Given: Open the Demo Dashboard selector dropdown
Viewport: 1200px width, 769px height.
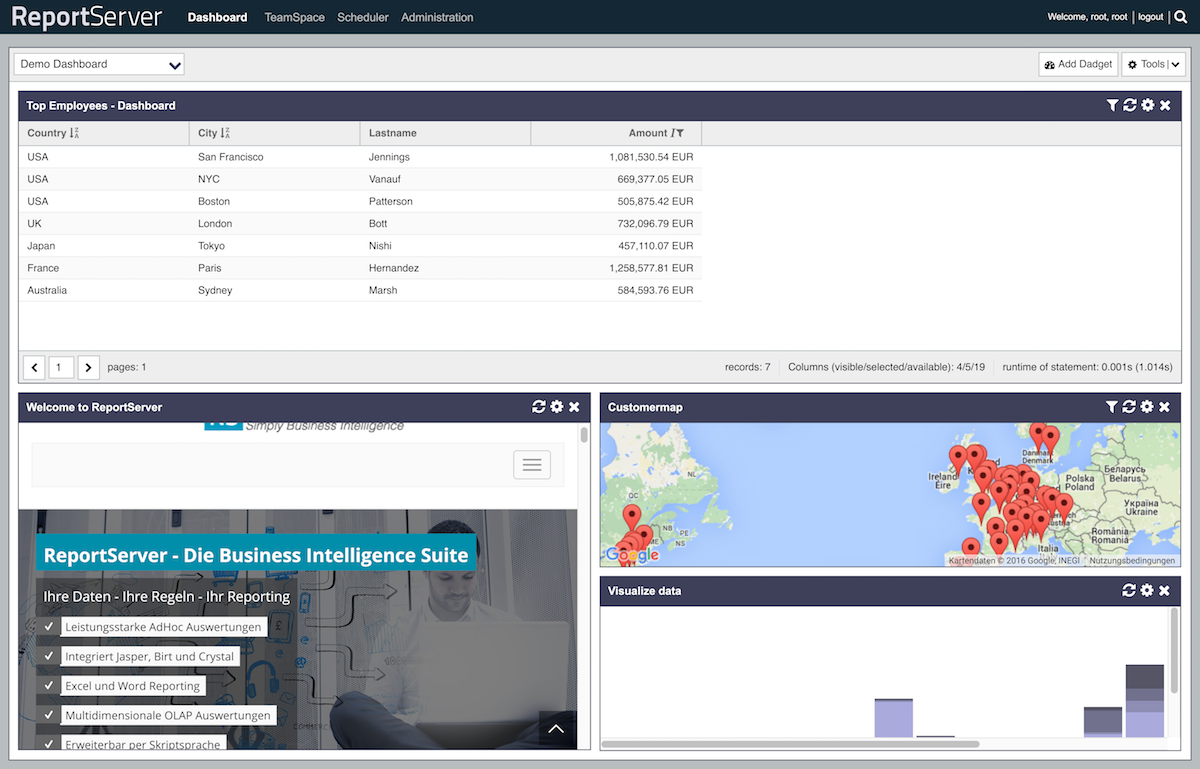Looking at the screenshot, I should [99, 64].
